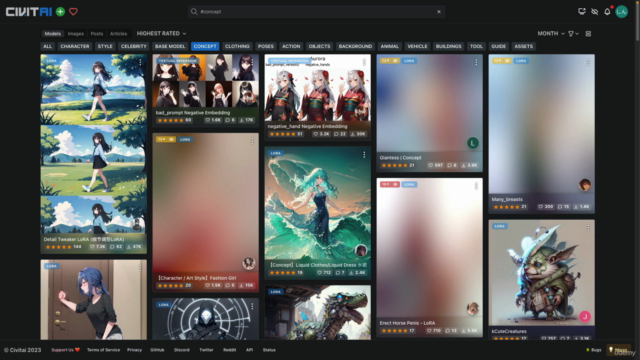Open Discord footer link
This screenshot has height=360, width=640.
(182, 350)
